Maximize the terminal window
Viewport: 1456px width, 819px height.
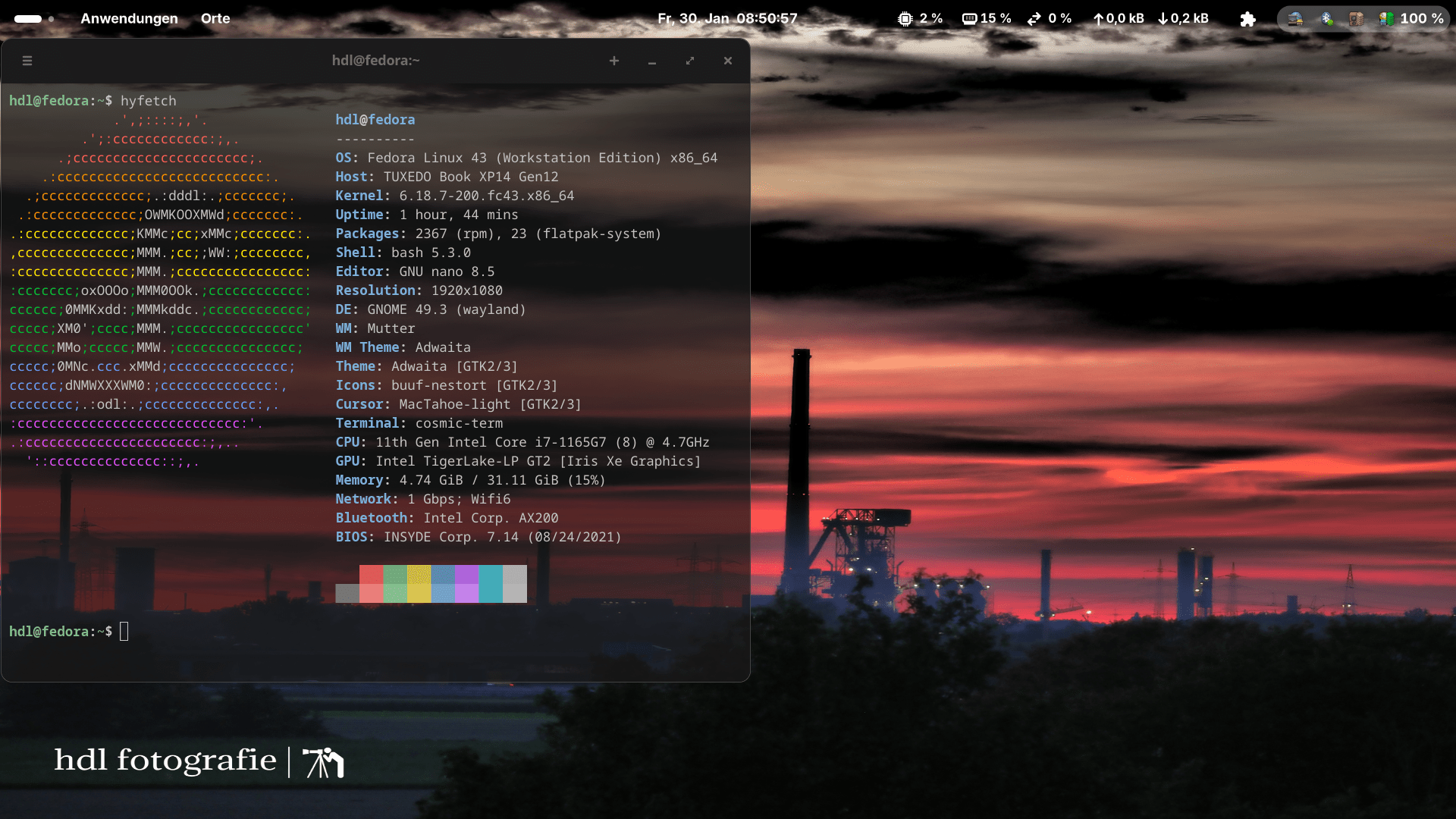click(690, 61)
